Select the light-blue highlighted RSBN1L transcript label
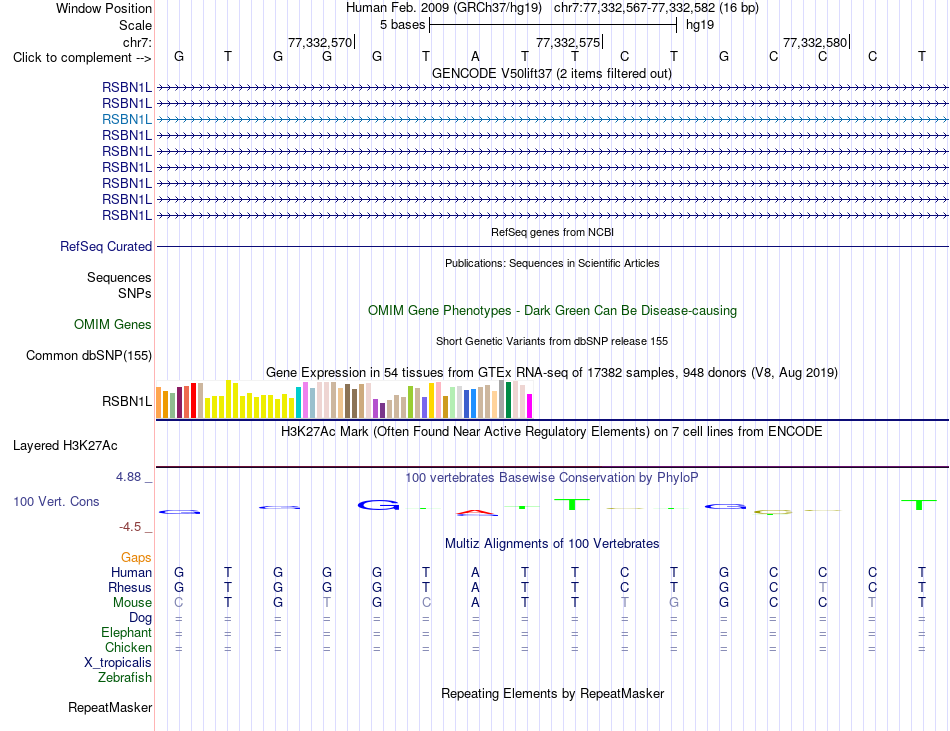Screen dimensions: 950x731 pos(127,119)
